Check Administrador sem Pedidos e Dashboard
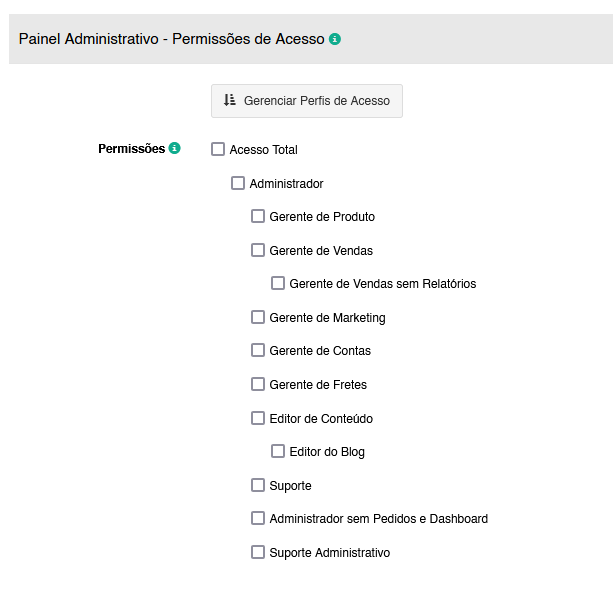Screen dimensions: 613x590 tap(258, 518)
